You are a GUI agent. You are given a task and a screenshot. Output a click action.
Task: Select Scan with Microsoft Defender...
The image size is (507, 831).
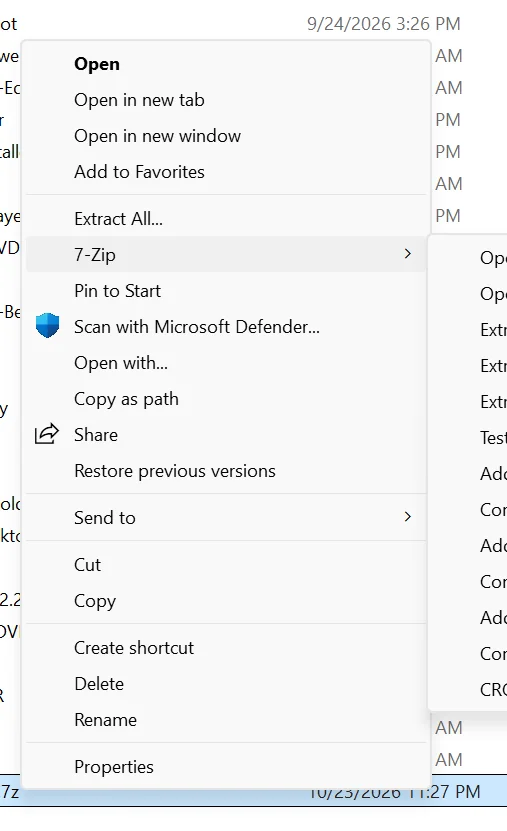pyautogui.click(x=226, y=327)
